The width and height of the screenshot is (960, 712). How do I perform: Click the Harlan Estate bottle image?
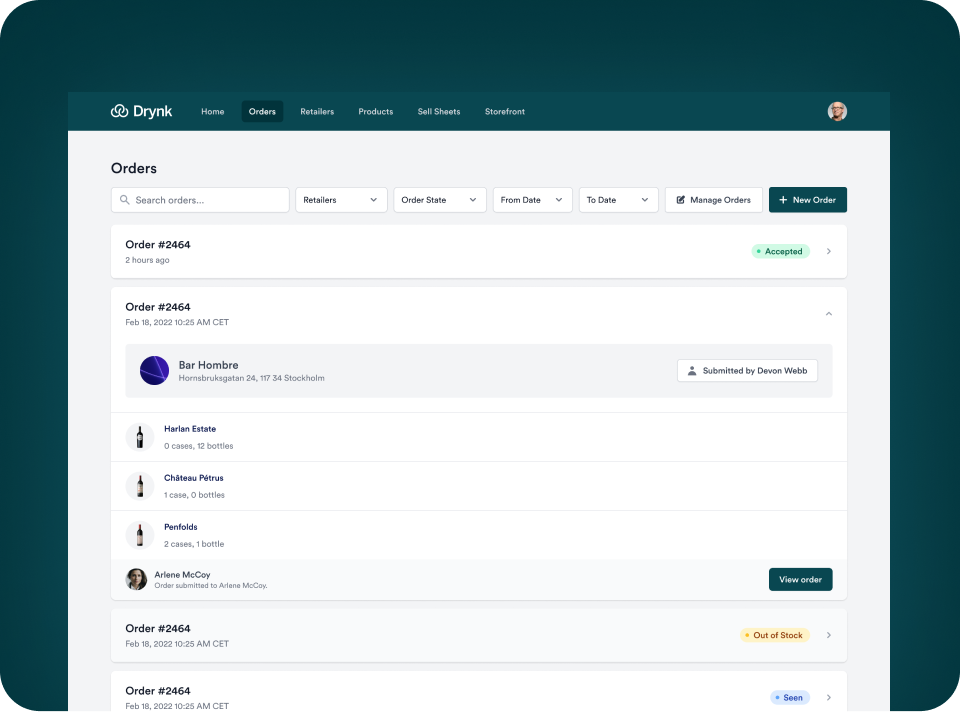click(x=140, y=437)
